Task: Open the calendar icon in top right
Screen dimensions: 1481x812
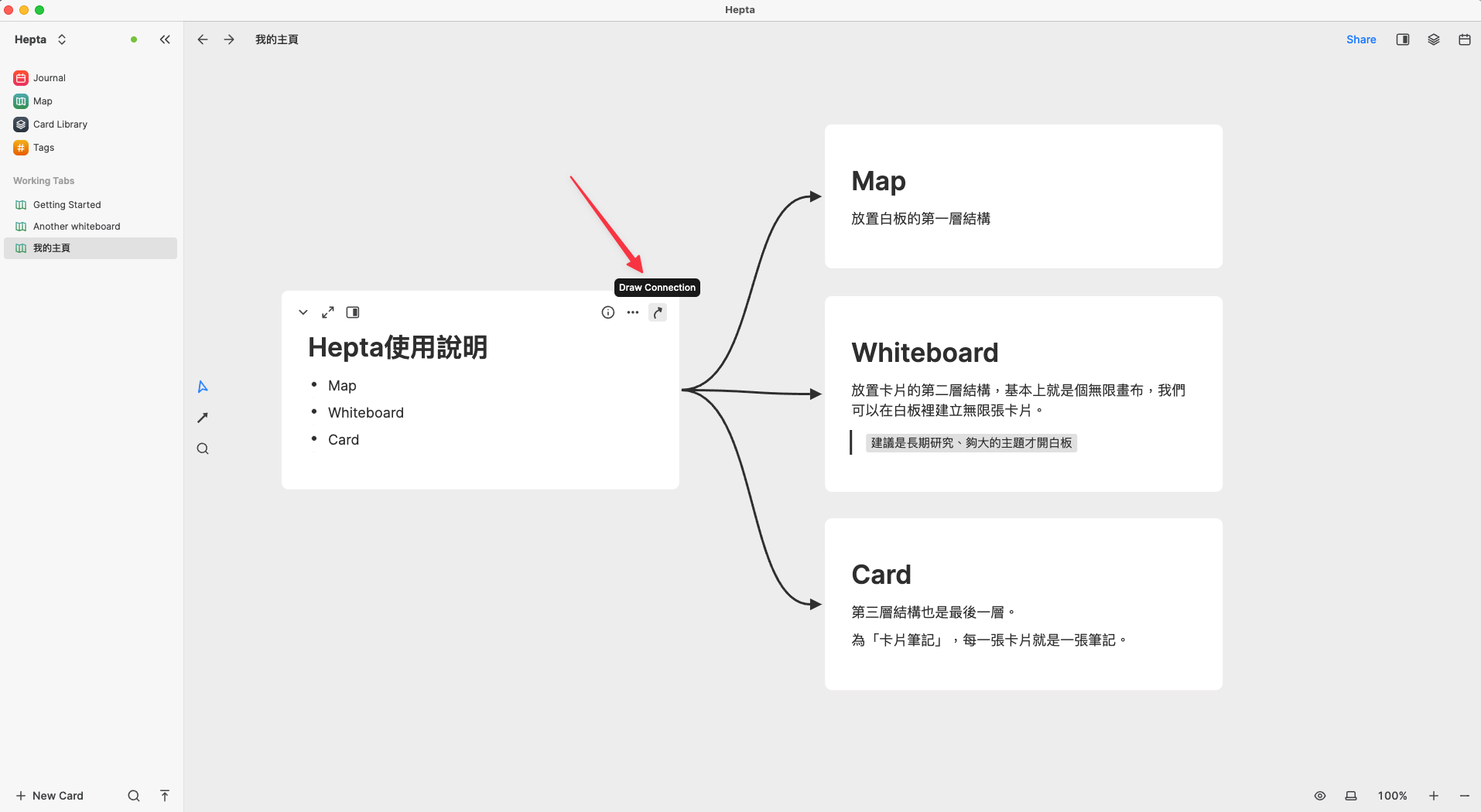Action: point(1464,39)
